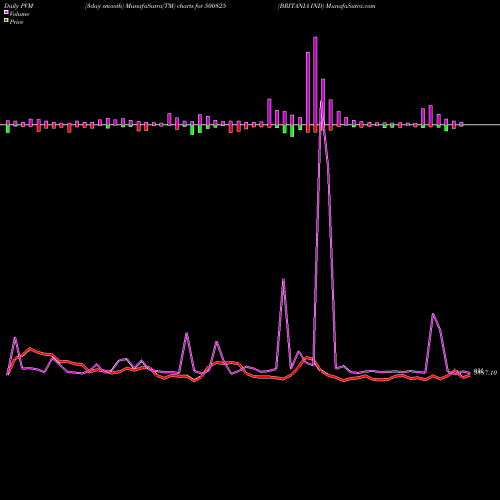The image size is (500, 500).
Task: Click the 3day smooth MunafaSutra charts heading
Action: click(155, 6)
